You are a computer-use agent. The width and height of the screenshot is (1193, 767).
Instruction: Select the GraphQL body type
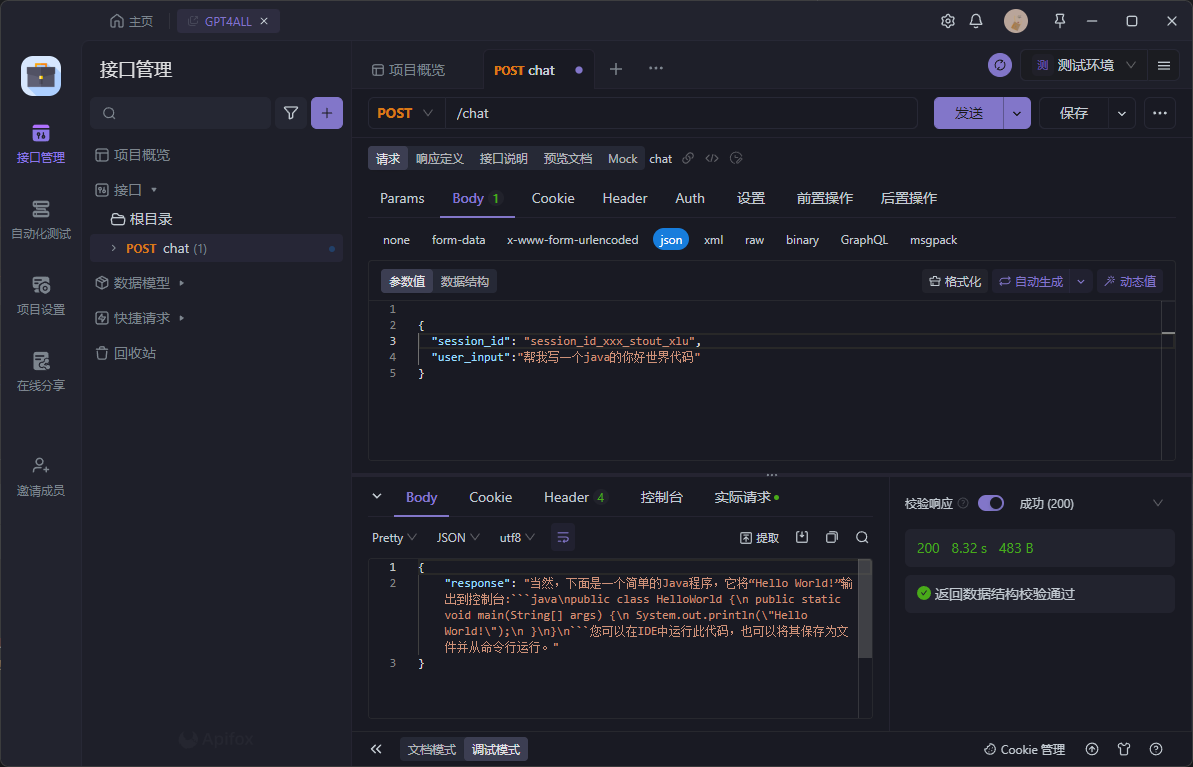pos(864,240)
